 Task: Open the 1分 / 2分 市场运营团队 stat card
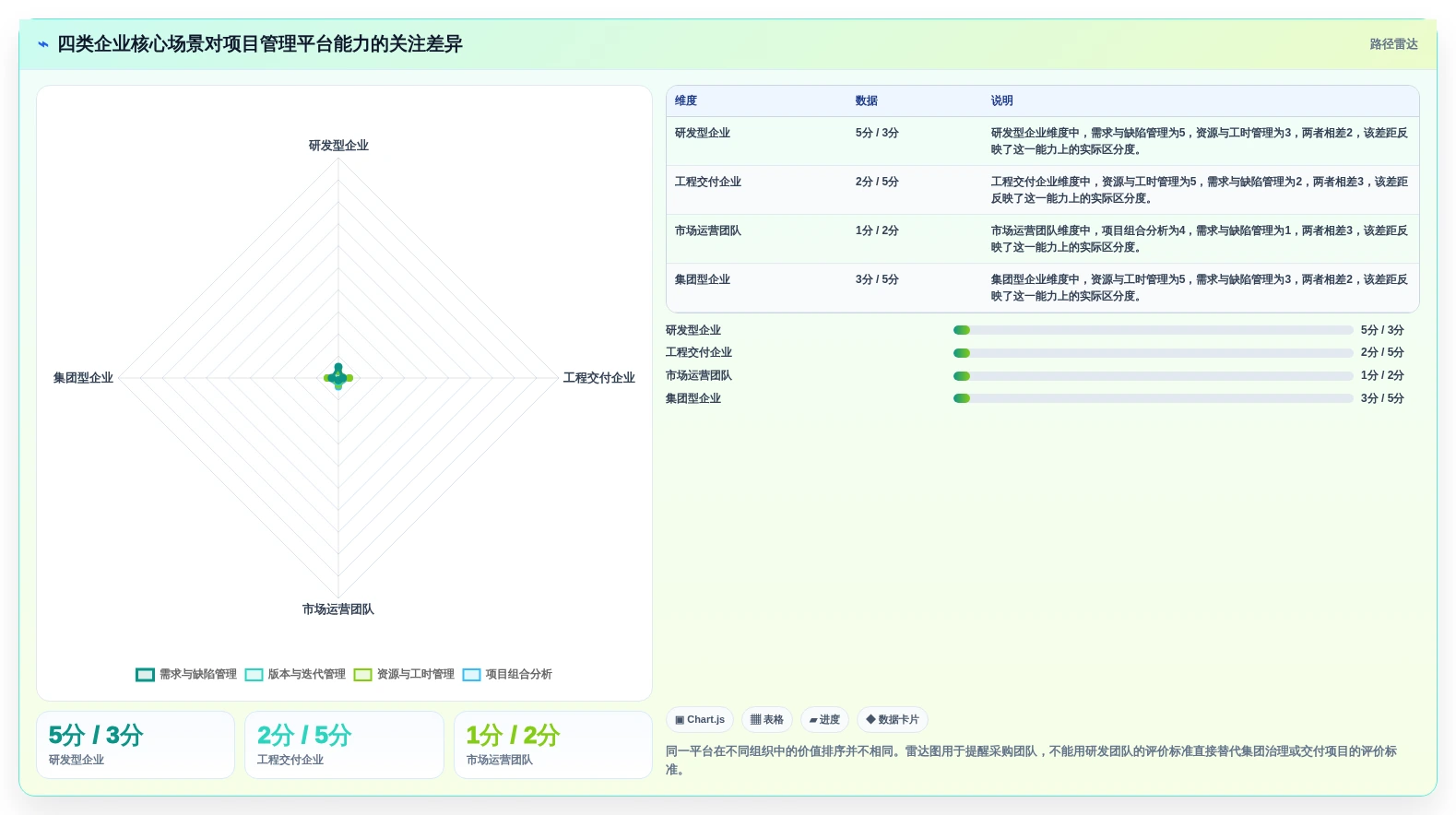(x=553, y=745)
